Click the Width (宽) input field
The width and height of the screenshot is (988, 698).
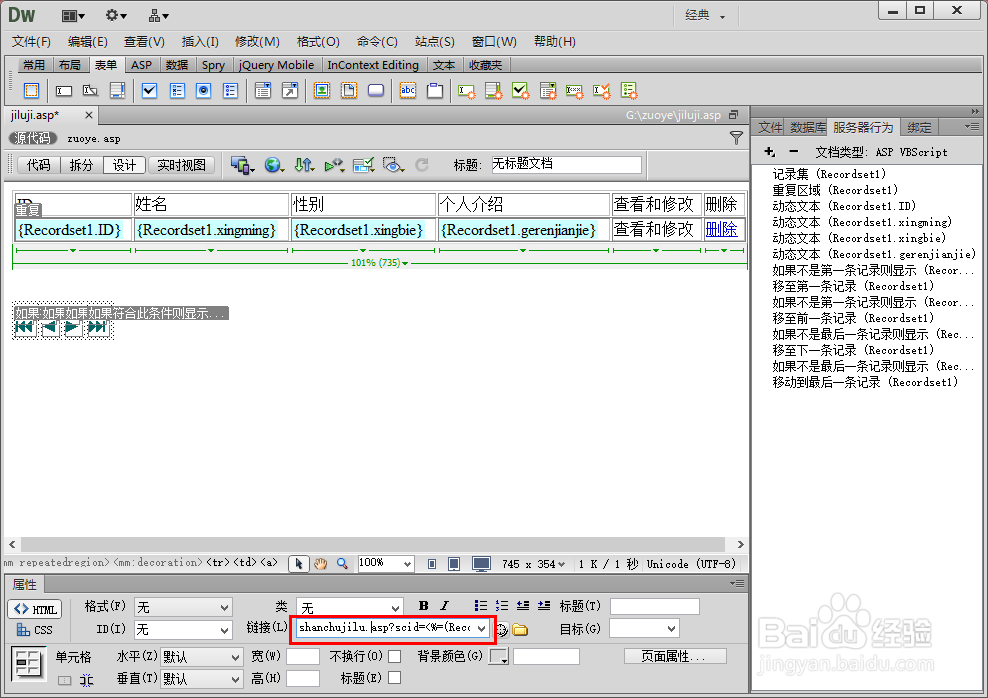[302, 656]
